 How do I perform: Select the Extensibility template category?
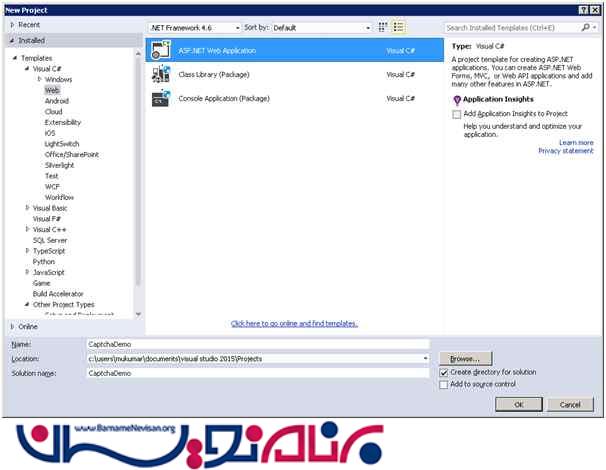(x=63, y=123)
